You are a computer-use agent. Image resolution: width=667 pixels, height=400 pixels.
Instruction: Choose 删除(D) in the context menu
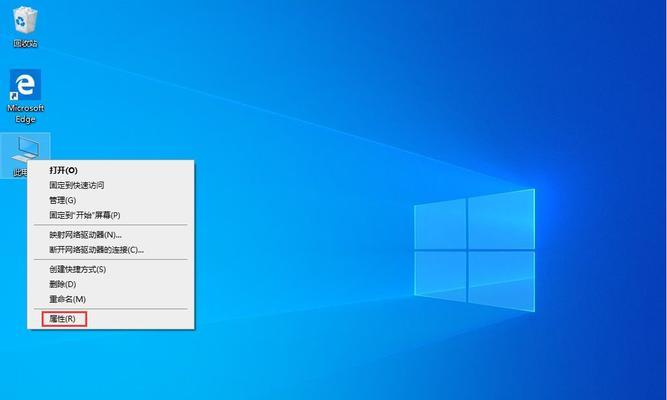(x=111, y=284)
